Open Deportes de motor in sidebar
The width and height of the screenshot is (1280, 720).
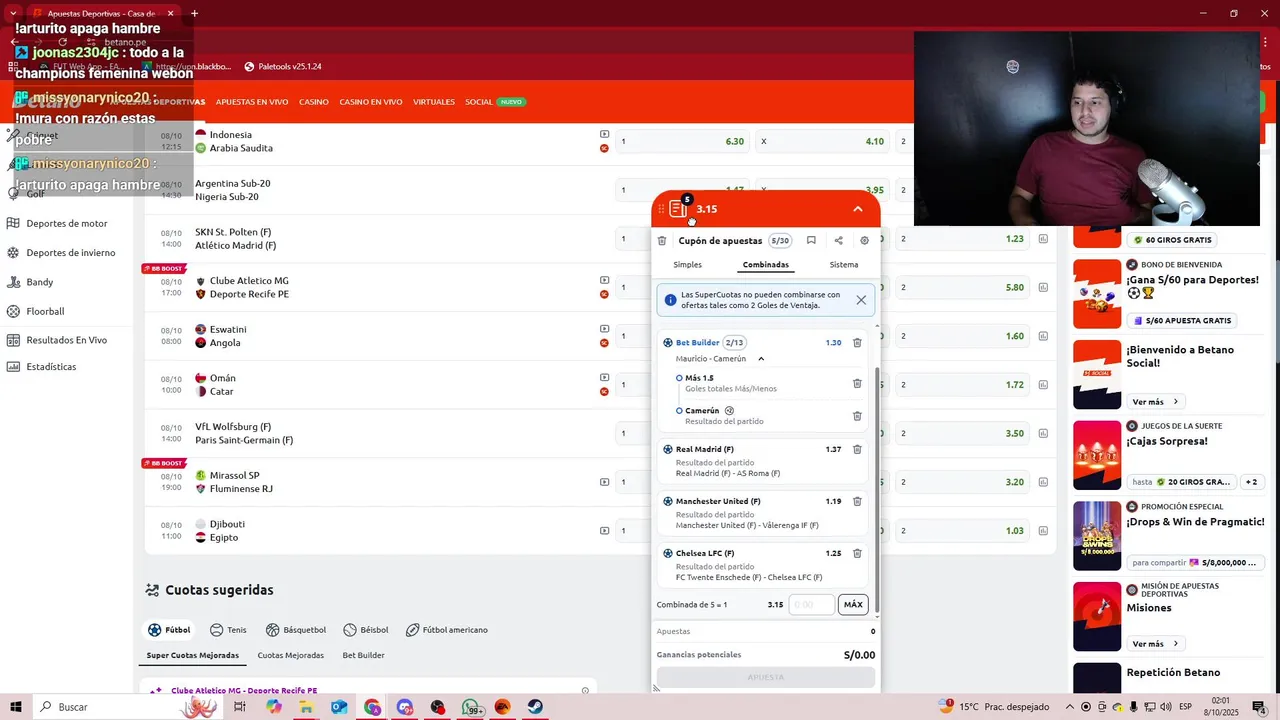point(66,224)
